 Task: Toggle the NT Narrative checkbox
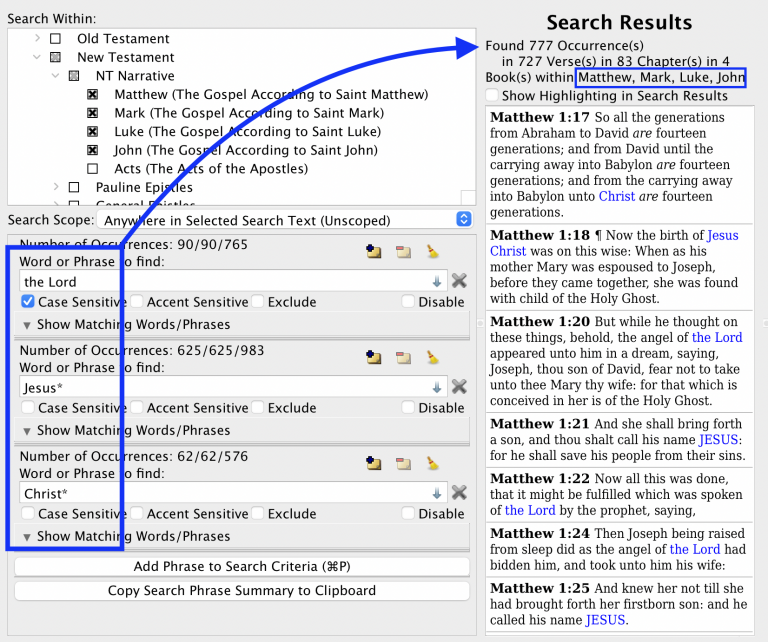pos(74,75)
